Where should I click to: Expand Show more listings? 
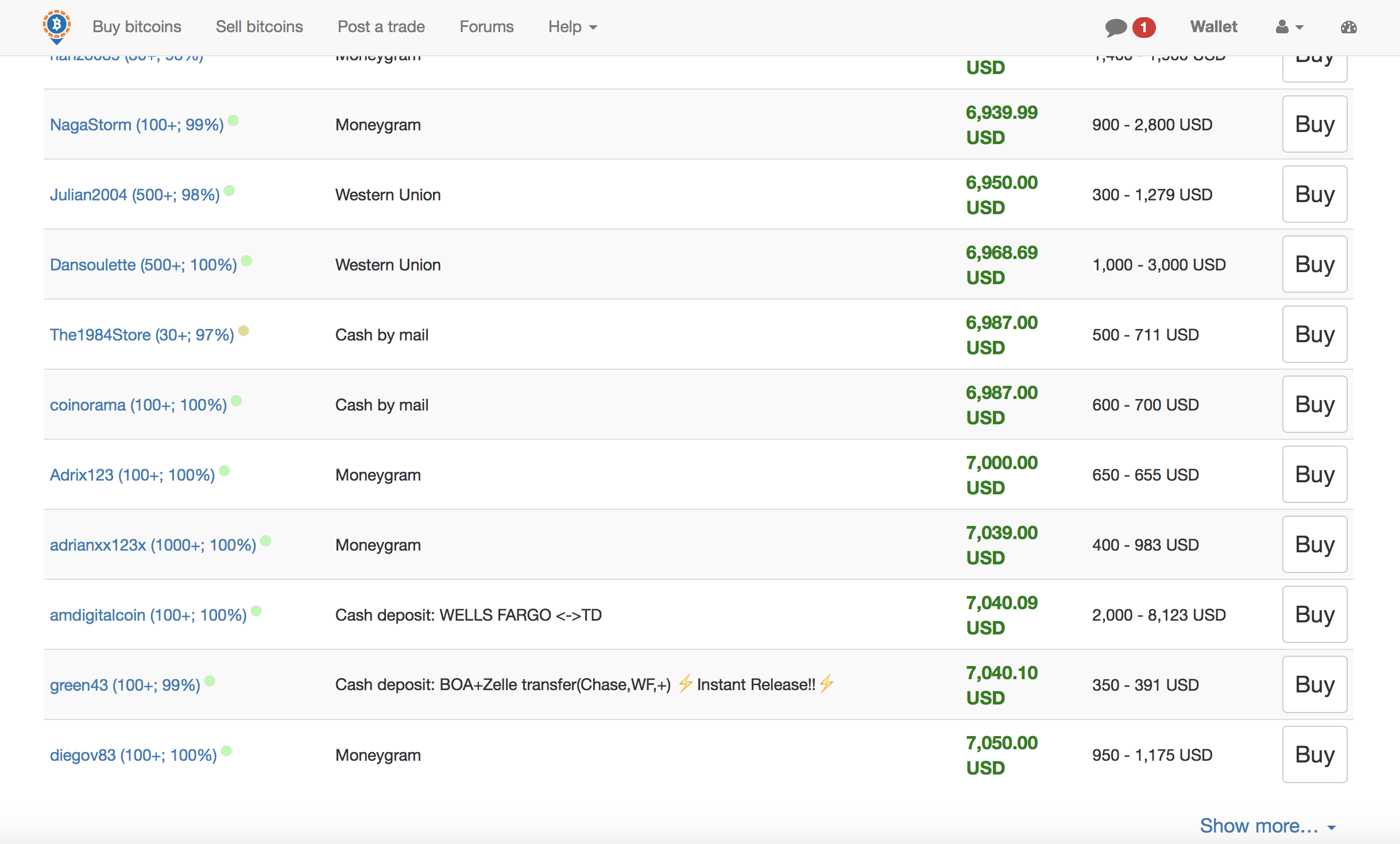tap(1267, 826)
